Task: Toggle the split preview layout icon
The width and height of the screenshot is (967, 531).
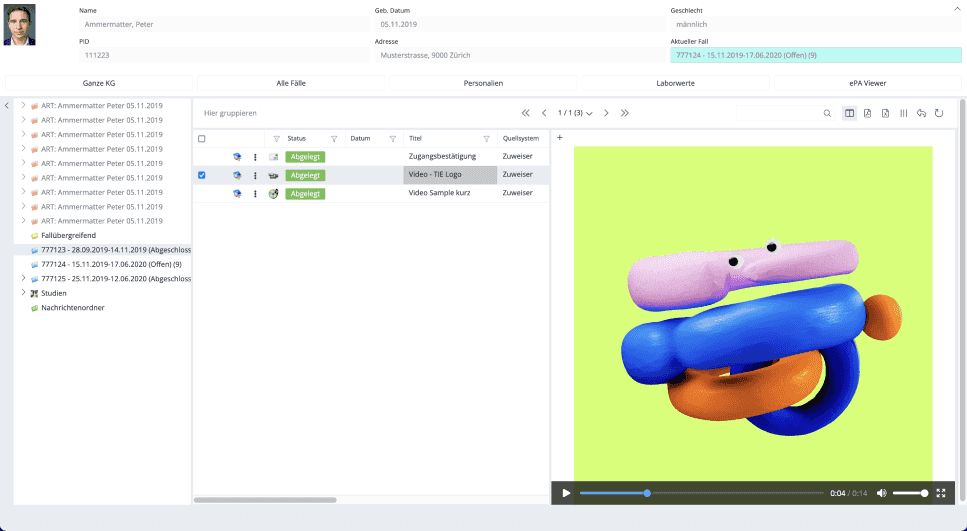Action: pyautogui.click(x=849, y=113)
